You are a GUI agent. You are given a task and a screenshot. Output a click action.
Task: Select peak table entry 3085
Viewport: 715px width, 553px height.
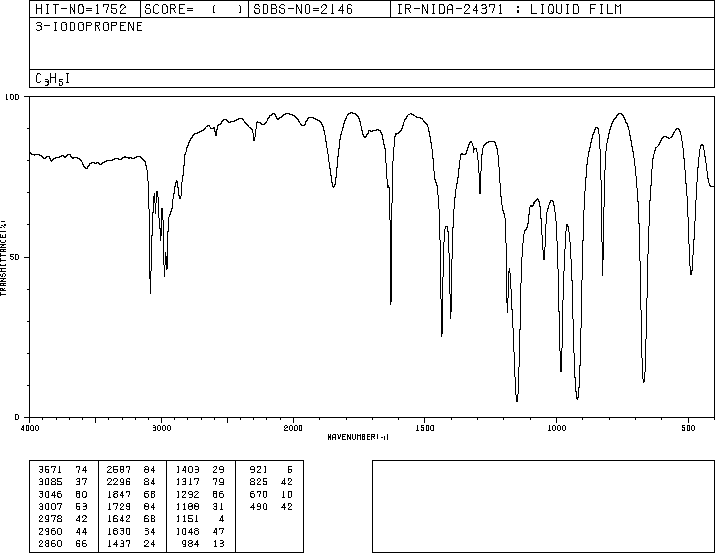(x=50, y=482)
